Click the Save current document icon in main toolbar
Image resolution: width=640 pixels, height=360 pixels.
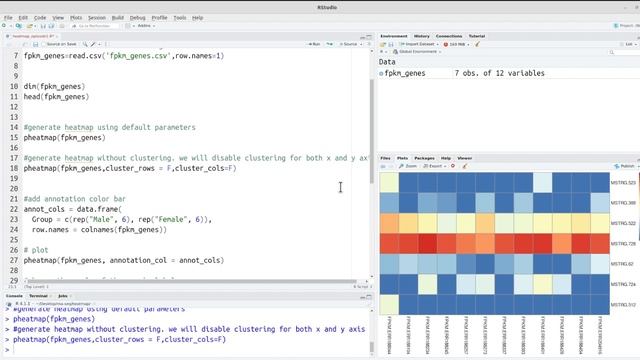point(43,26)
